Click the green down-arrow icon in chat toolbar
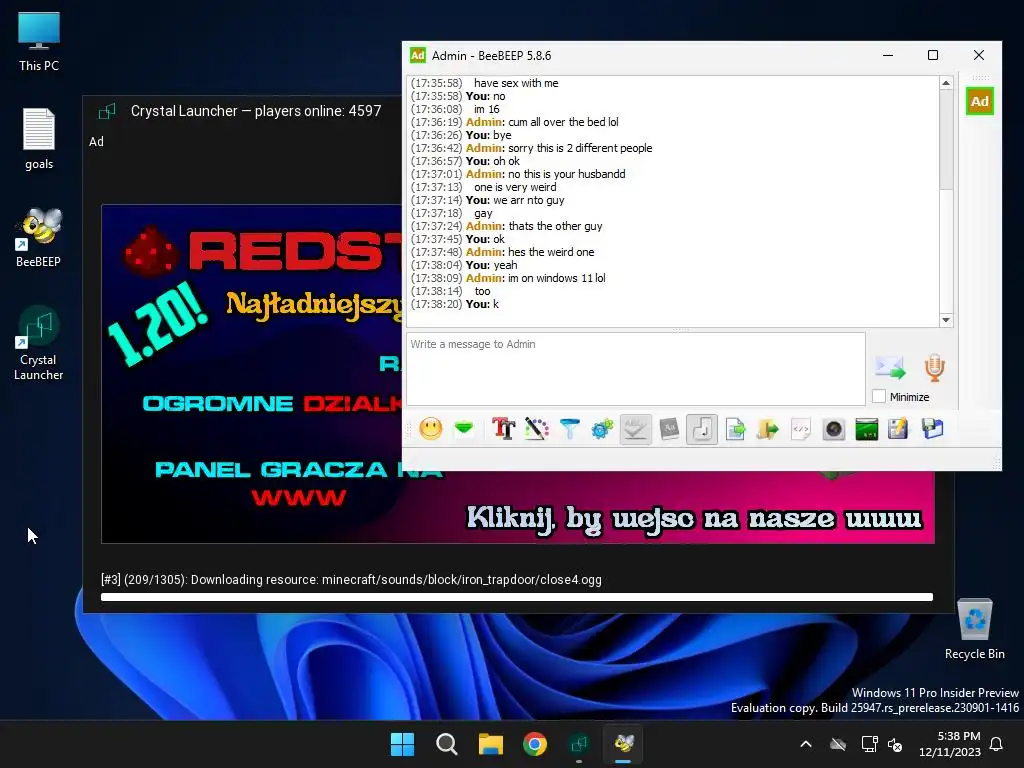 click(464, 429)
